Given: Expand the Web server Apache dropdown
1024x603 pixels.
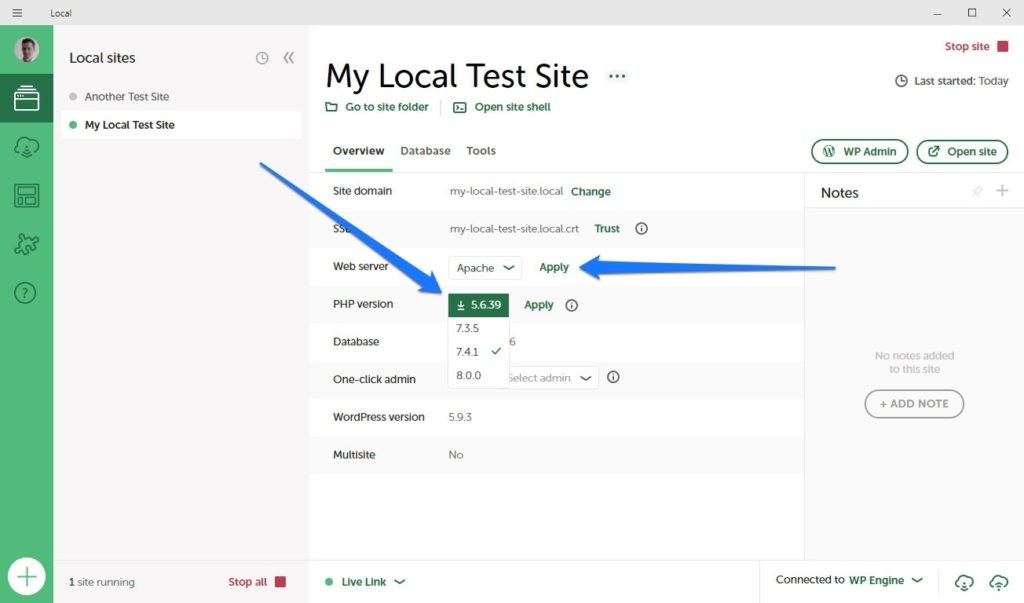Looking at the screenshot, I should click(485, 268).
